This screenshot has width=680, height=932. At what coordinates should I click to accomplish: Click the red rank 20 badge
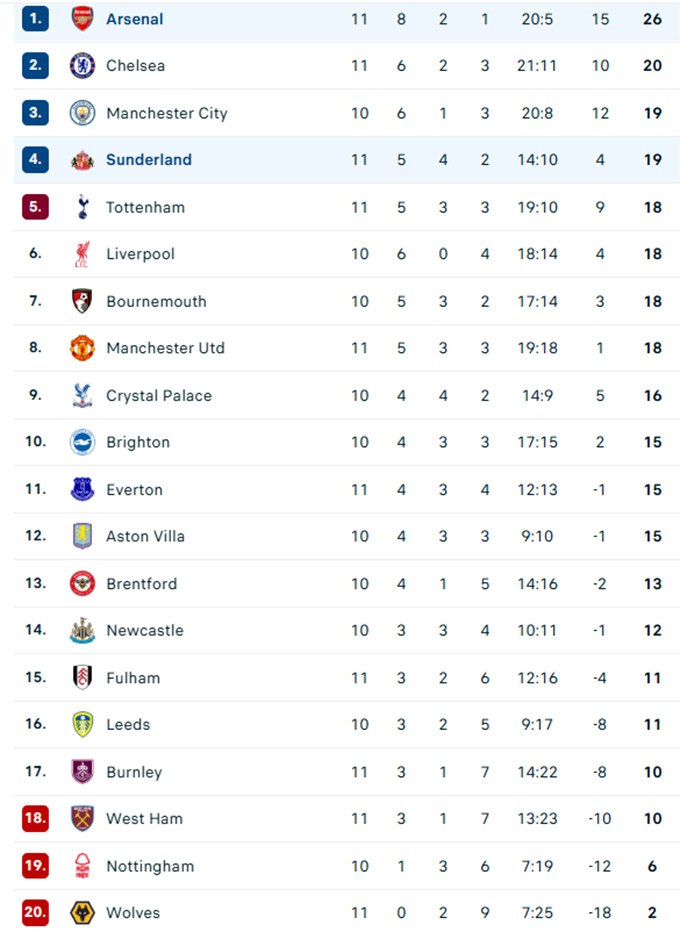(x=35, y=912)
